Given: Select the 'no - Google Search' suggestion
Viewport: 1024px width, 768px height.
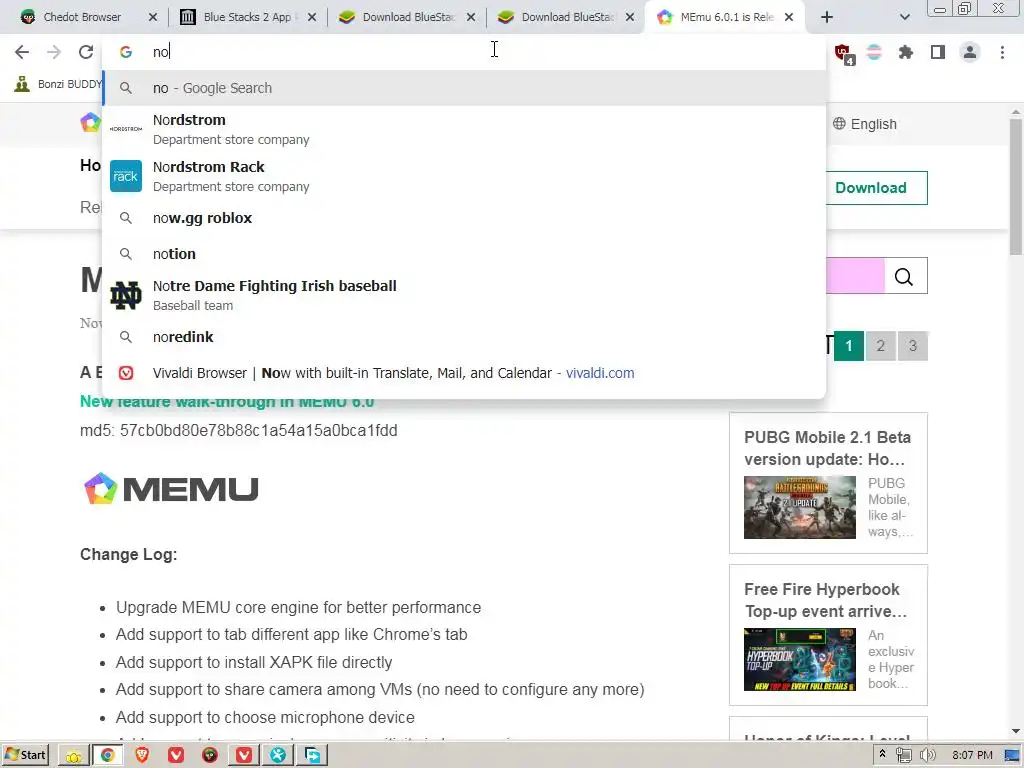Looking at the screenshot, I should [464, 88].
